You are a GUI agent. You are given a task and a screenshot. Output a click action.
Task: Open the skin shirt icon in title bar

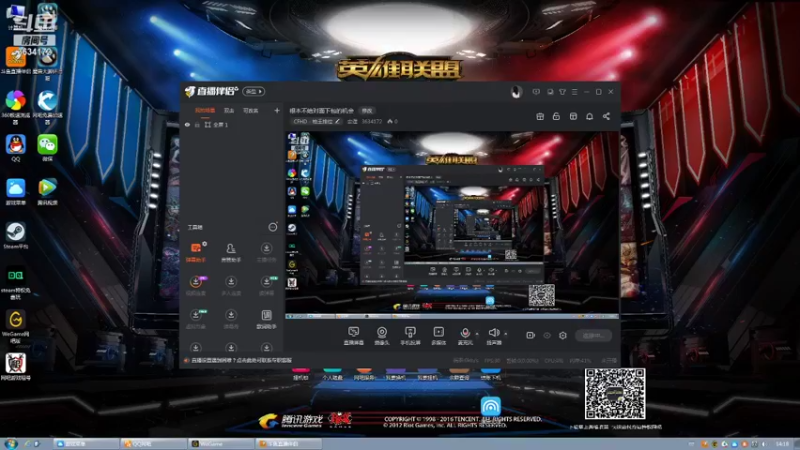click(x=562, y=92)
